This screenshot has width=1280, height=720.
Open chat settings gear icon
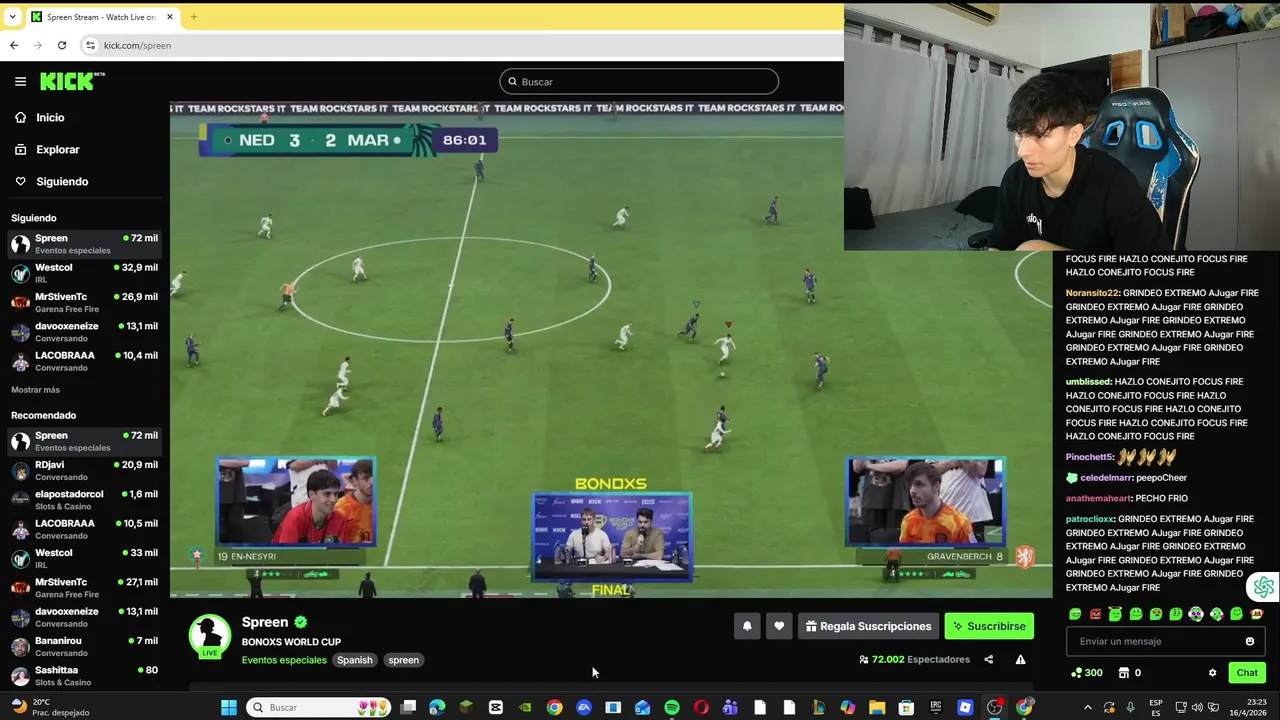pyautogui.click(x=1213, y=673)
